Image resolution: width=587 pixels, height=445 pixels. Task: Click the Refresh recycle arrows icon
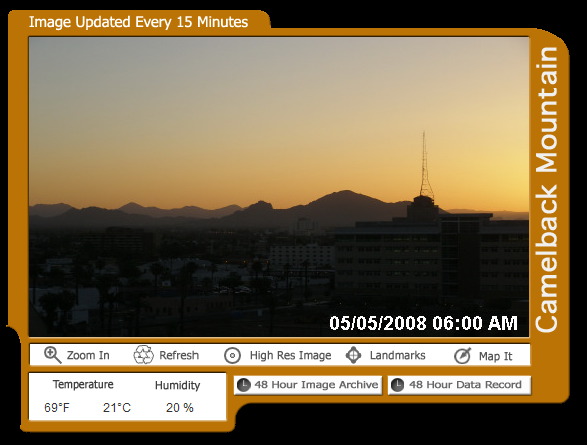pos(143,355)
